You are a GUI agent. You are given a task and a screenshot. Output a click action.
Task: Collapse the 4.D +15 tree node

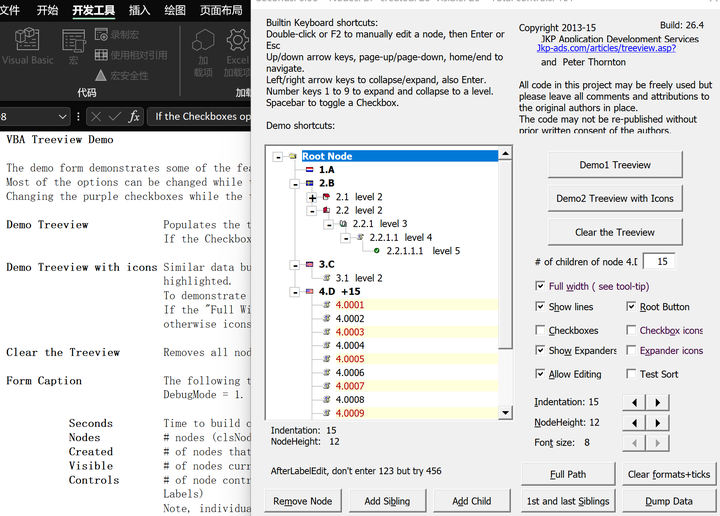pyautogui.click(x=295, y=292)
